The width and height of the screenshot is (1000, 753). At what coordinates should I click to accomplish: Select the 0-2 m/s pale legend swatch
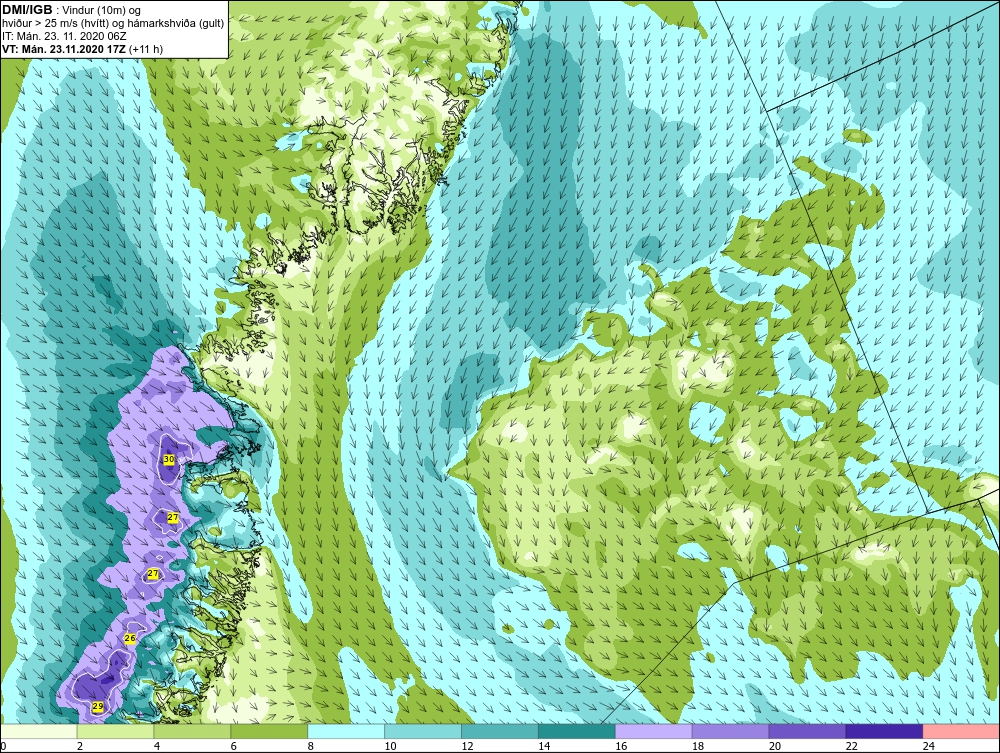(39, 731)
